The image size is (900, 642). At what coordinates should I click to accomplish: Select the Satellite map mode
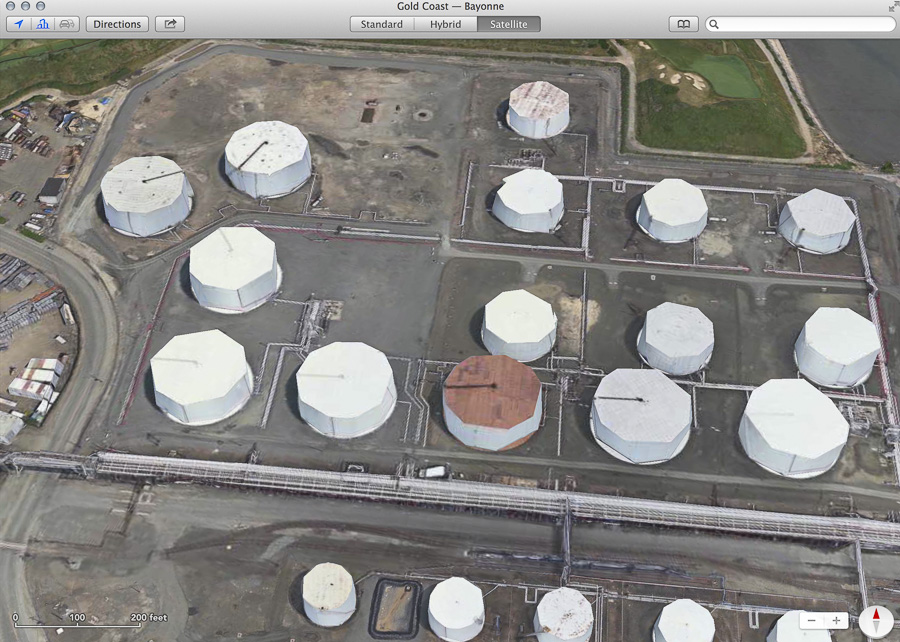point(508,23)
